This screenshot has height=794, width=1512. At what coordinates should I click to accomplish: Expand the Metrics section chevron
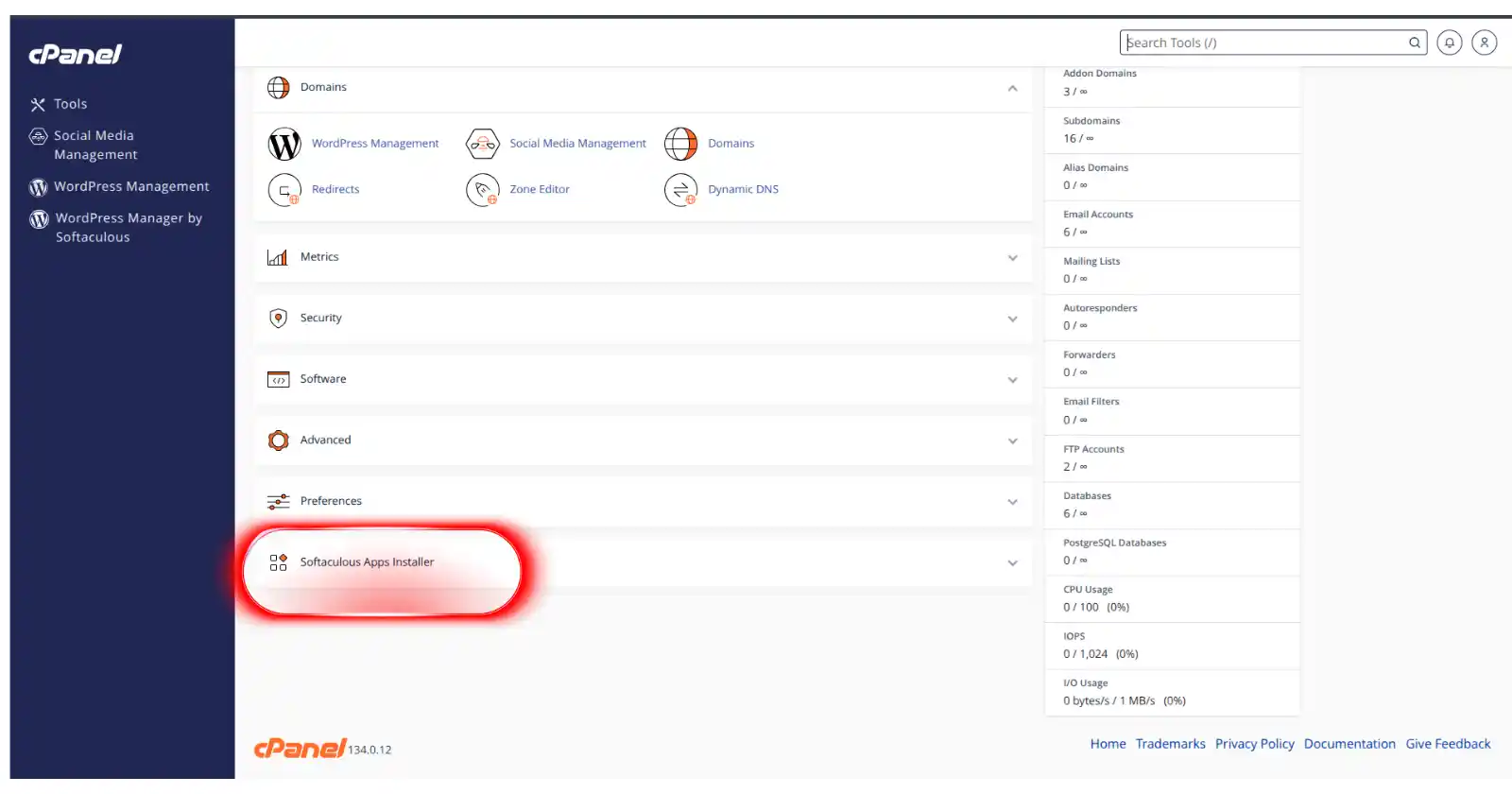pyautogui.click(x=1012, y=258)
